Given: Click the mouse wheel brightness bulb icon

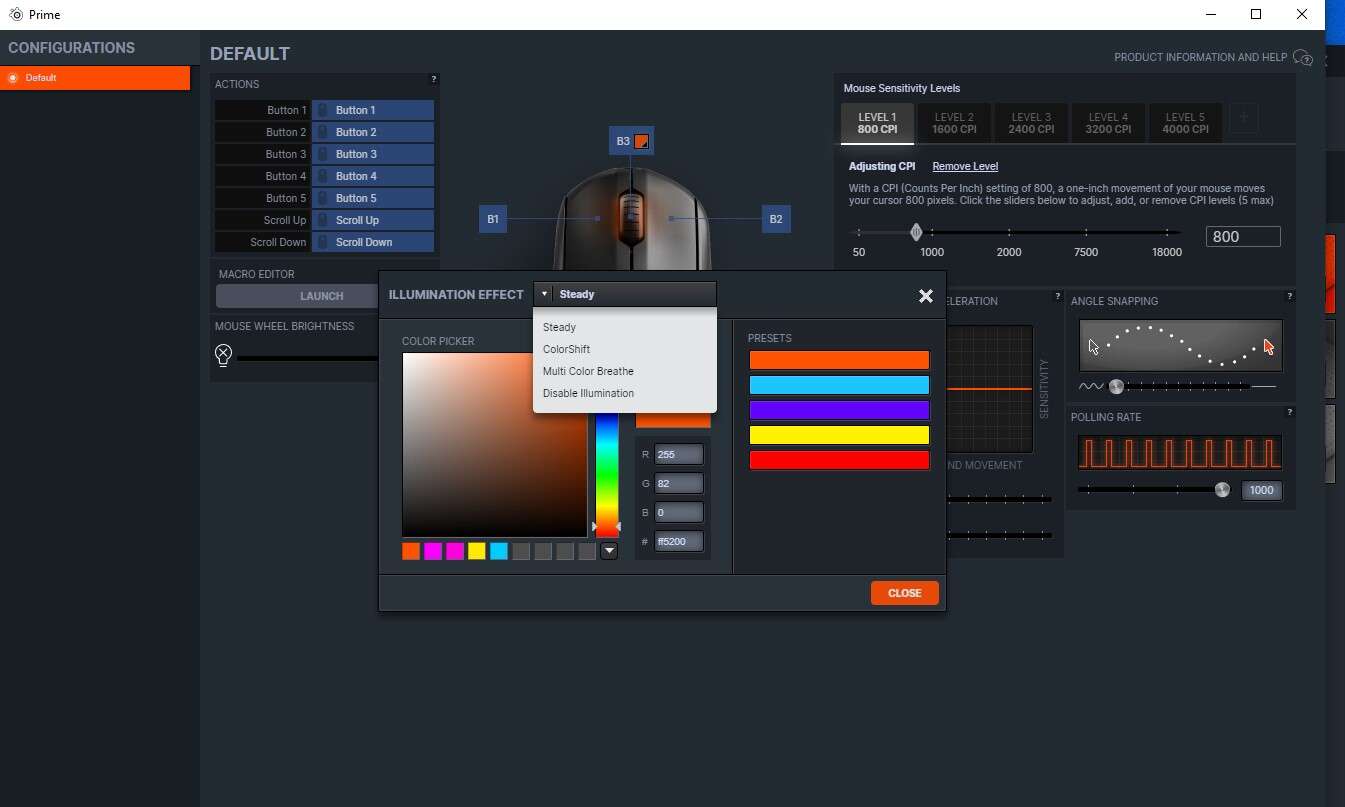Looking at the screenshot, I should coord(223,355).
